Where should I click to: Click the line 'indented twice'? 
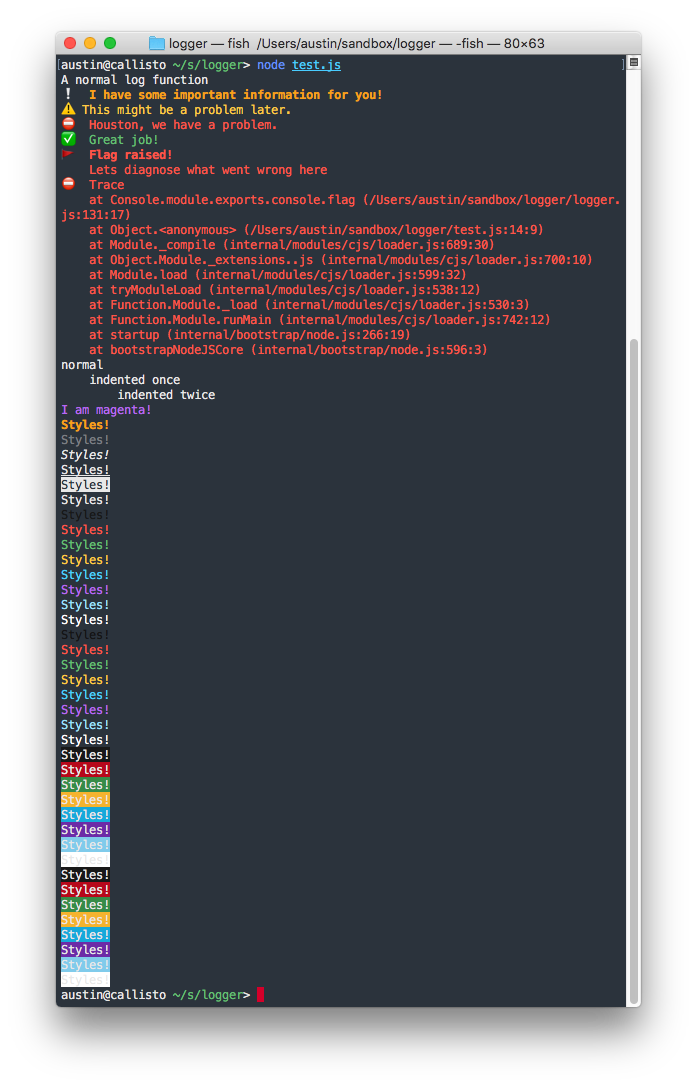pos(166,395)
